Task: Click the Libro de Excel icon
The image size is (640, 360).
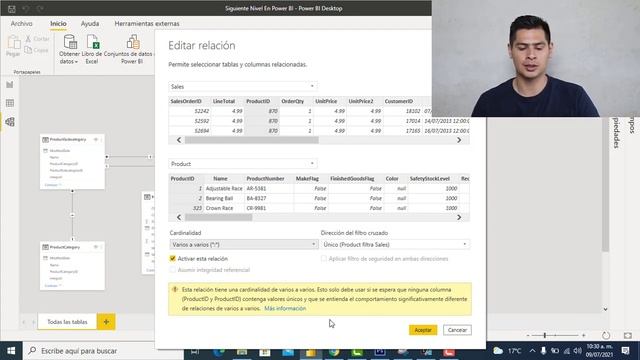Action: [93, 42]
